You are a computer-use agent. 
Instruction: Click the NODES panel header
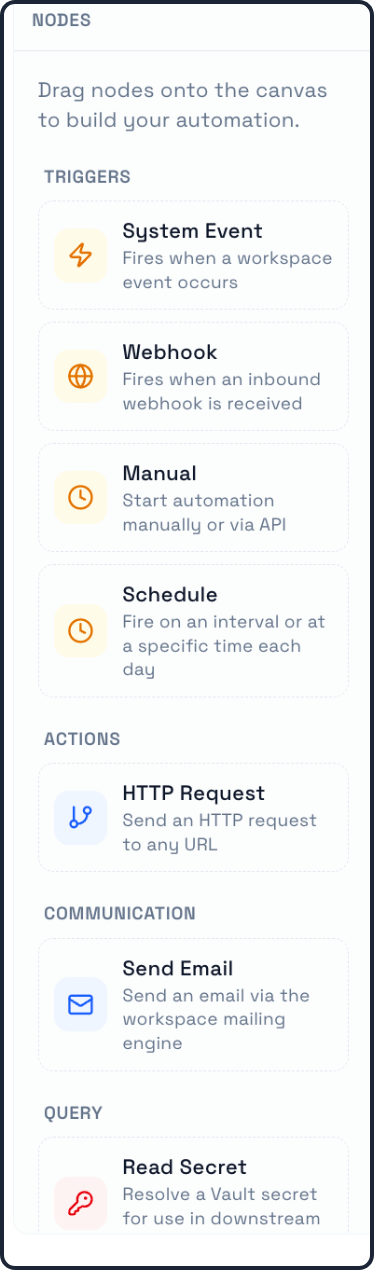coord(61,20)
